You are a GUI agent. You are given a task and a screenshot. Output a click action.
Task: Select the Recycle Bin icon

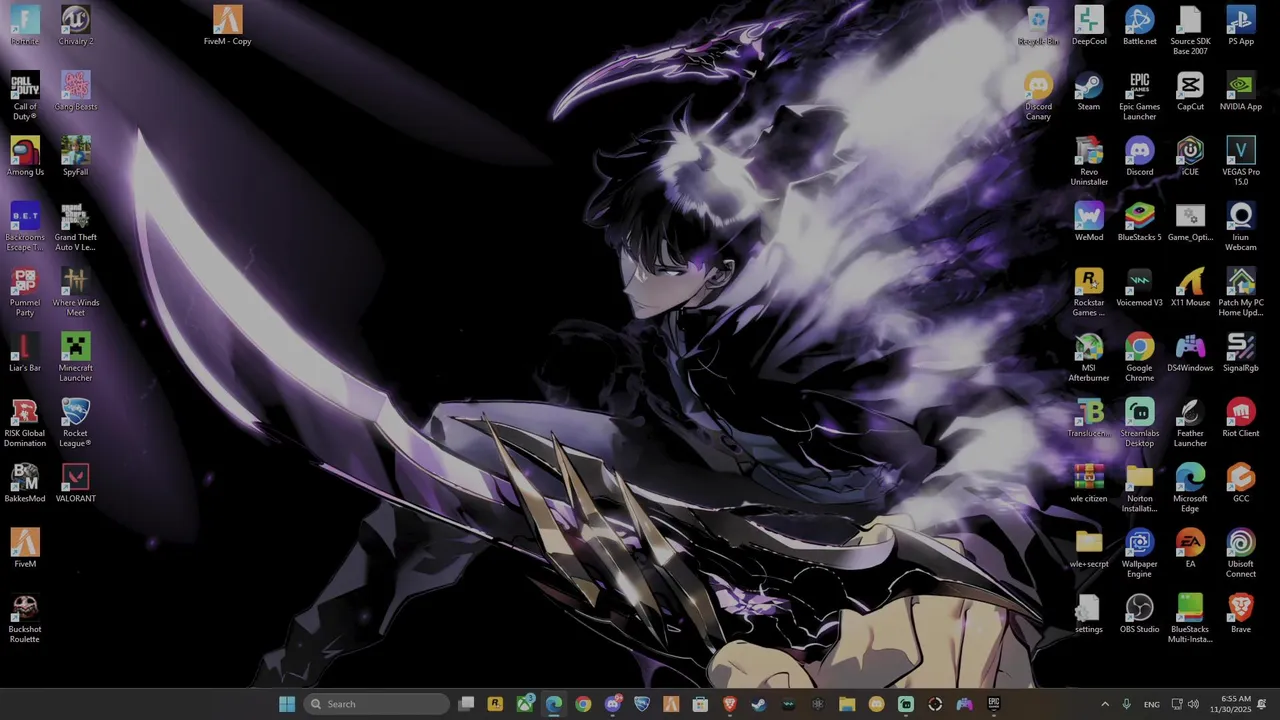(1038, 25)
